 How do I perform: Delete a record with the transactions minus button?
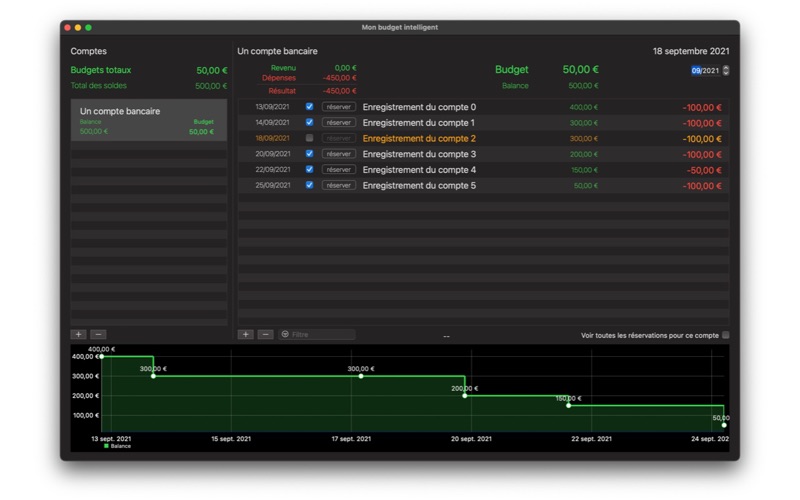click(265, 334)
